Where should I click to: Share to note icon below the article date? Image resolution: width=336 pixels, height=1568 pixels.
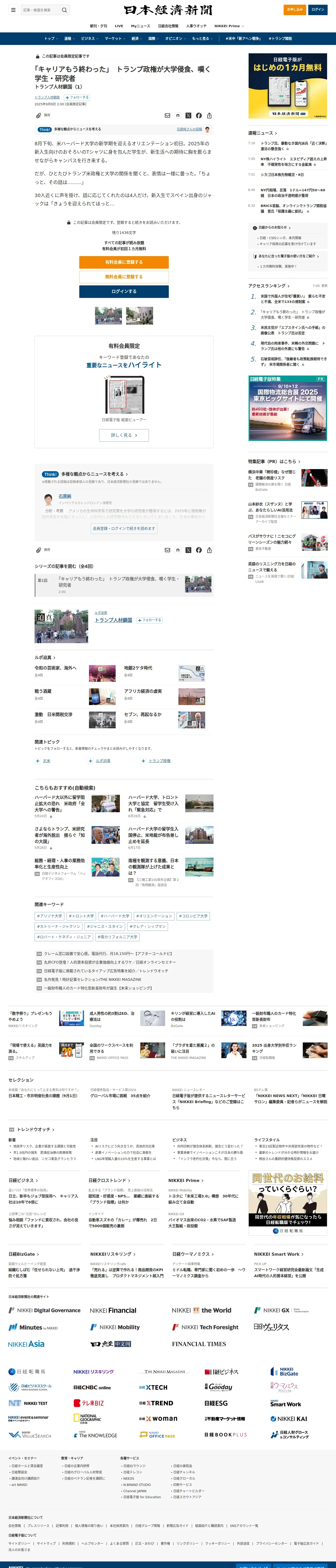pos(178,116)
